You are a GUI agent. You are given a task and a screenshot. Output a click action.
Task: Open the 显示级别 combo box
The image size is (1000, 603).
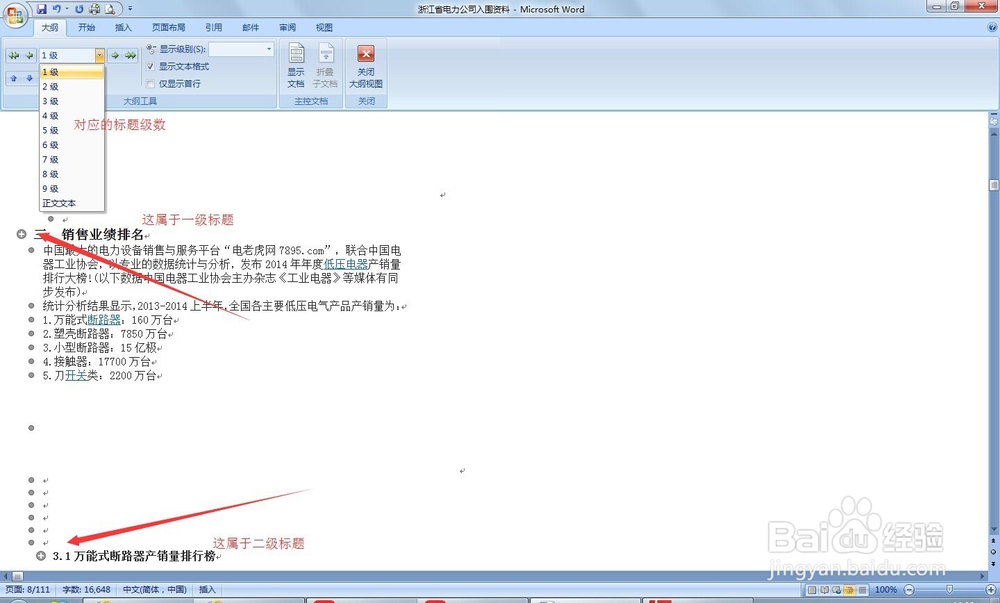tap(242, 49)
